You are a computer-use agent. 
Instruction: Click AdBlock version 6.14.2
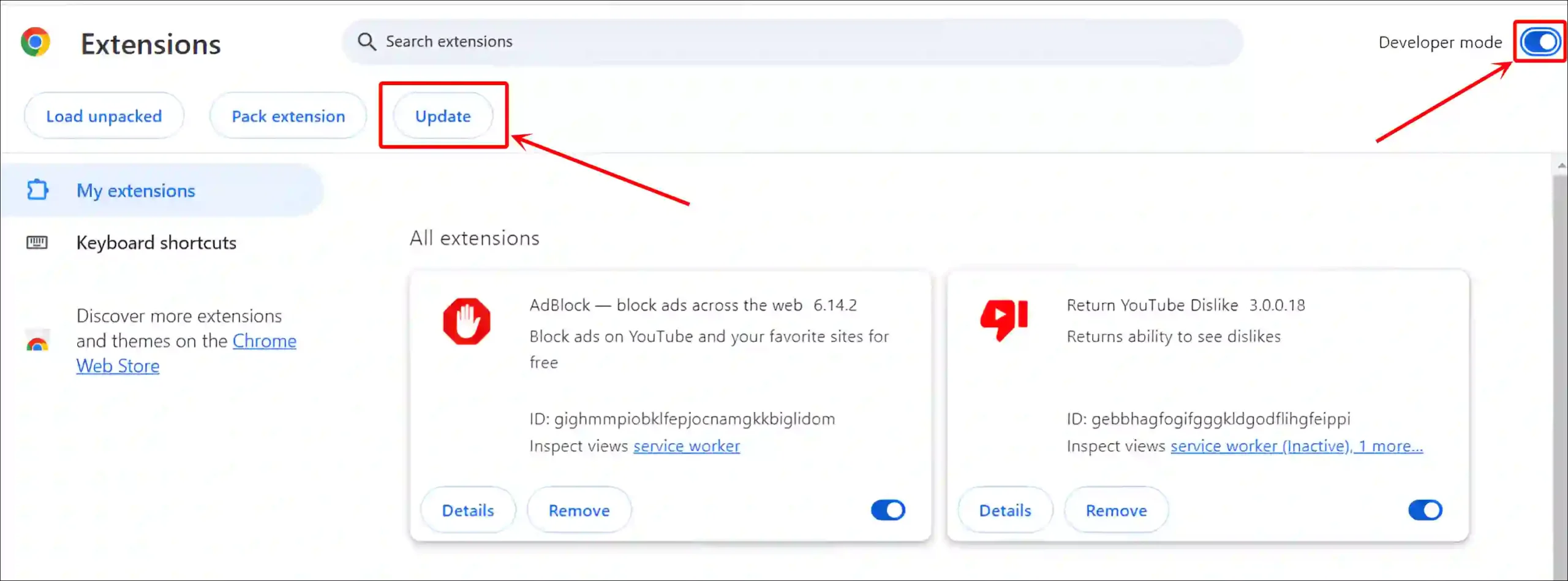coord(835,305)
